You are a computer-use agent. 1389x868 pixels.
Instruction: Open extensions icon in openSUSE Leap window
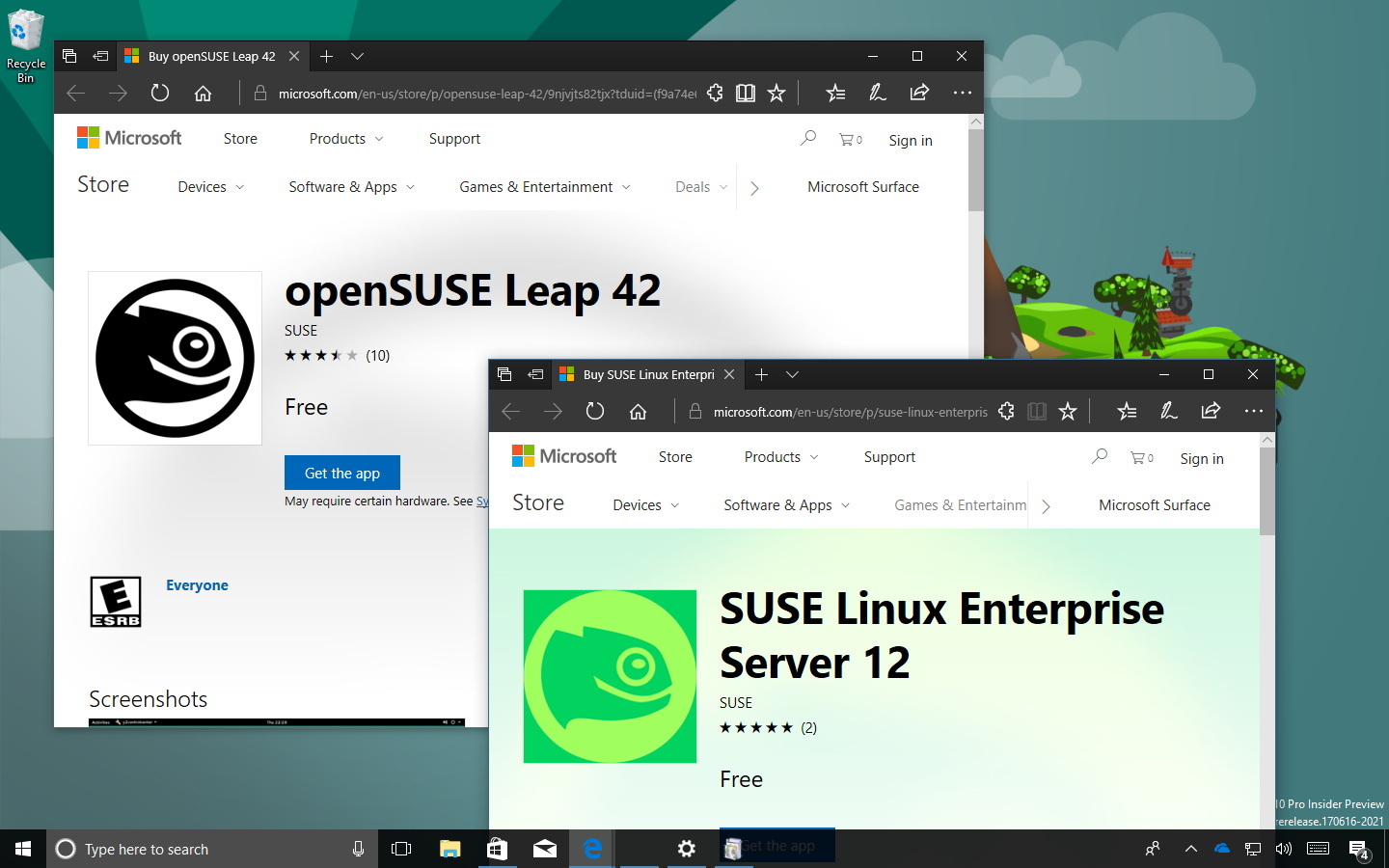click(715, 93)
